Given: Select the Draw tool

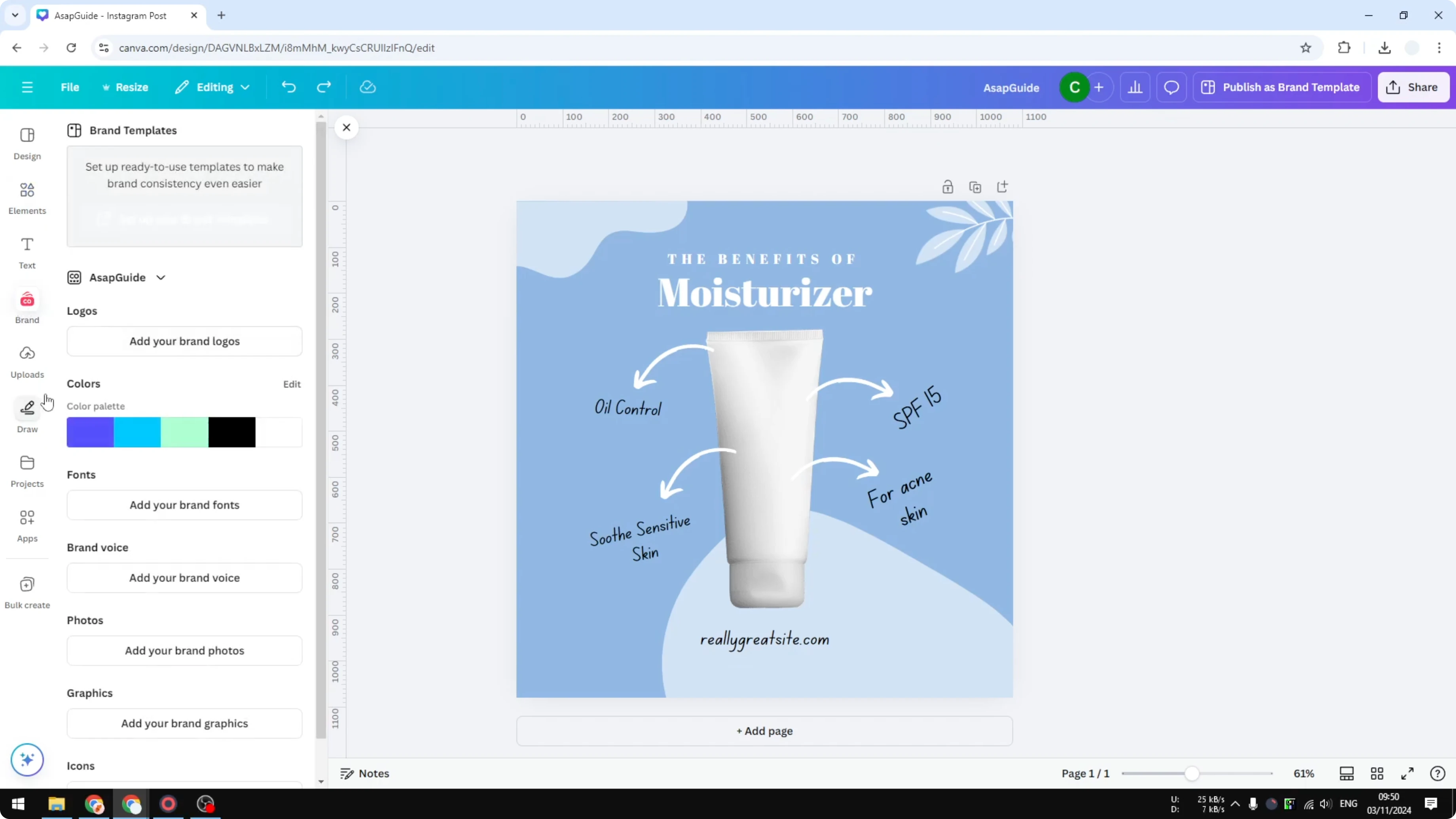Looking at the screenshot, I should [27, 415].
